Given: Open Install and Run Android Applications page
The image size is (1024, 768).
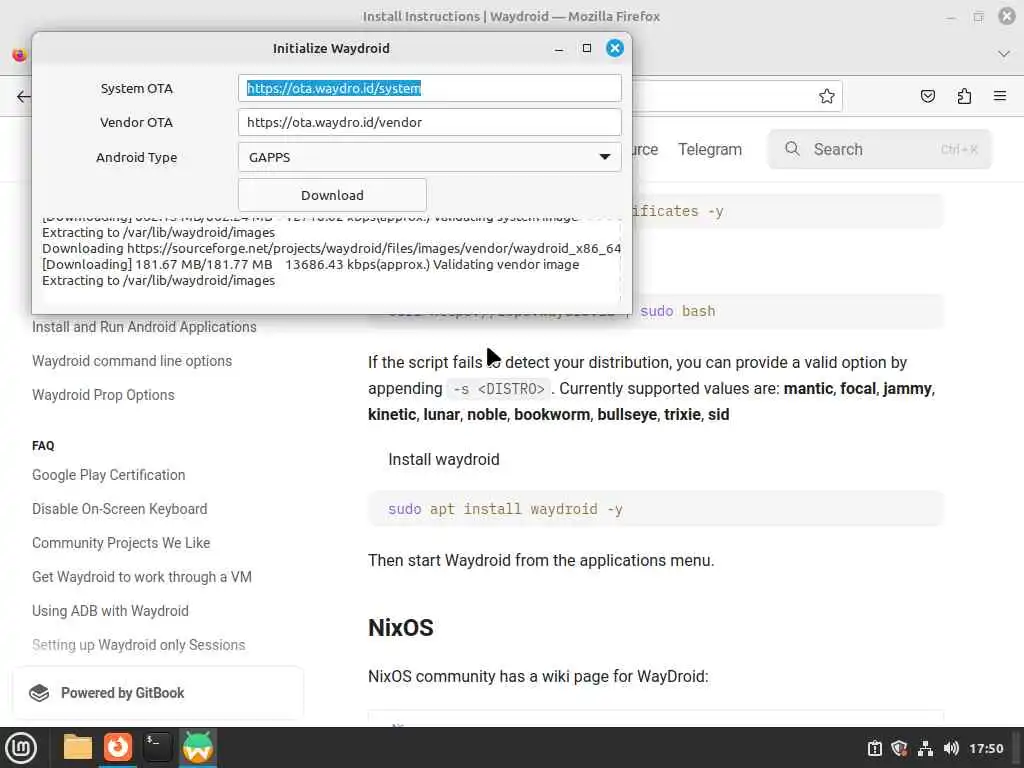Looking at the screenshot, I should pos(144,327).
